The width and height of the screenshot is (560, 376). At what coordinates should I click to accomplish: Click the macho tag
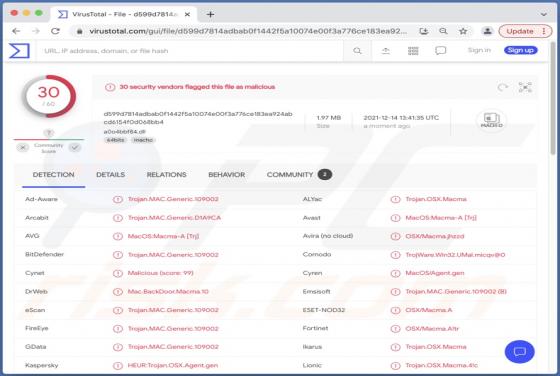pyautogui.click(x=143, y=140)
